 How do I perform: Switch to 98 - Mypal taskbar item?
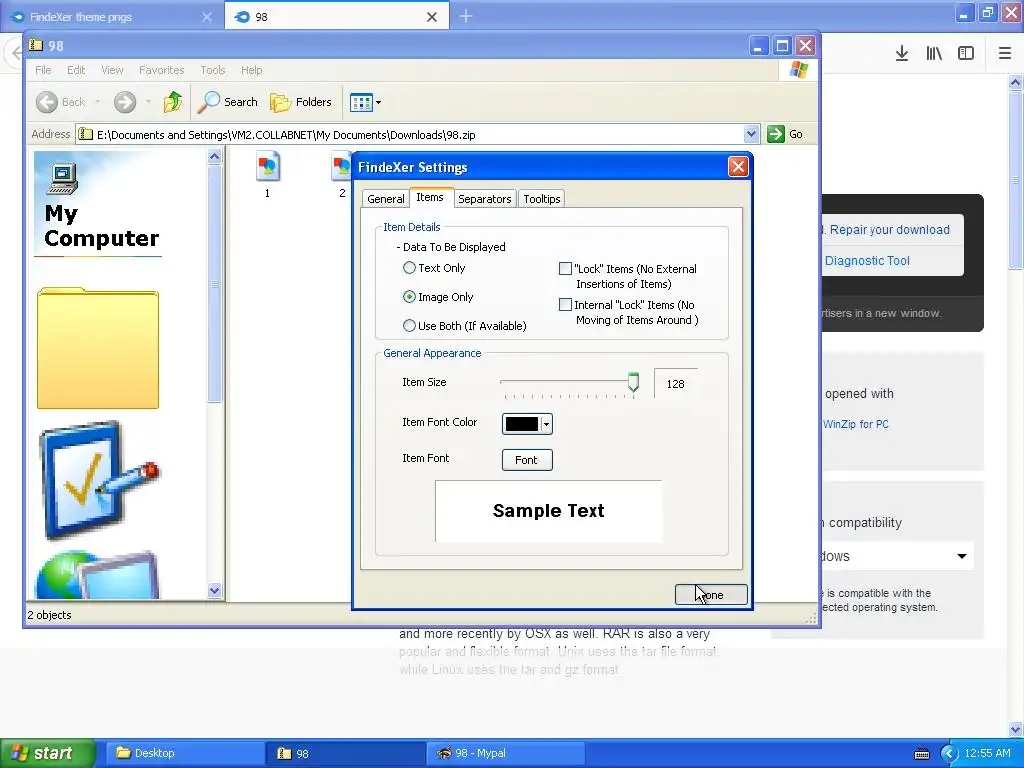click(x=506, y=753)
